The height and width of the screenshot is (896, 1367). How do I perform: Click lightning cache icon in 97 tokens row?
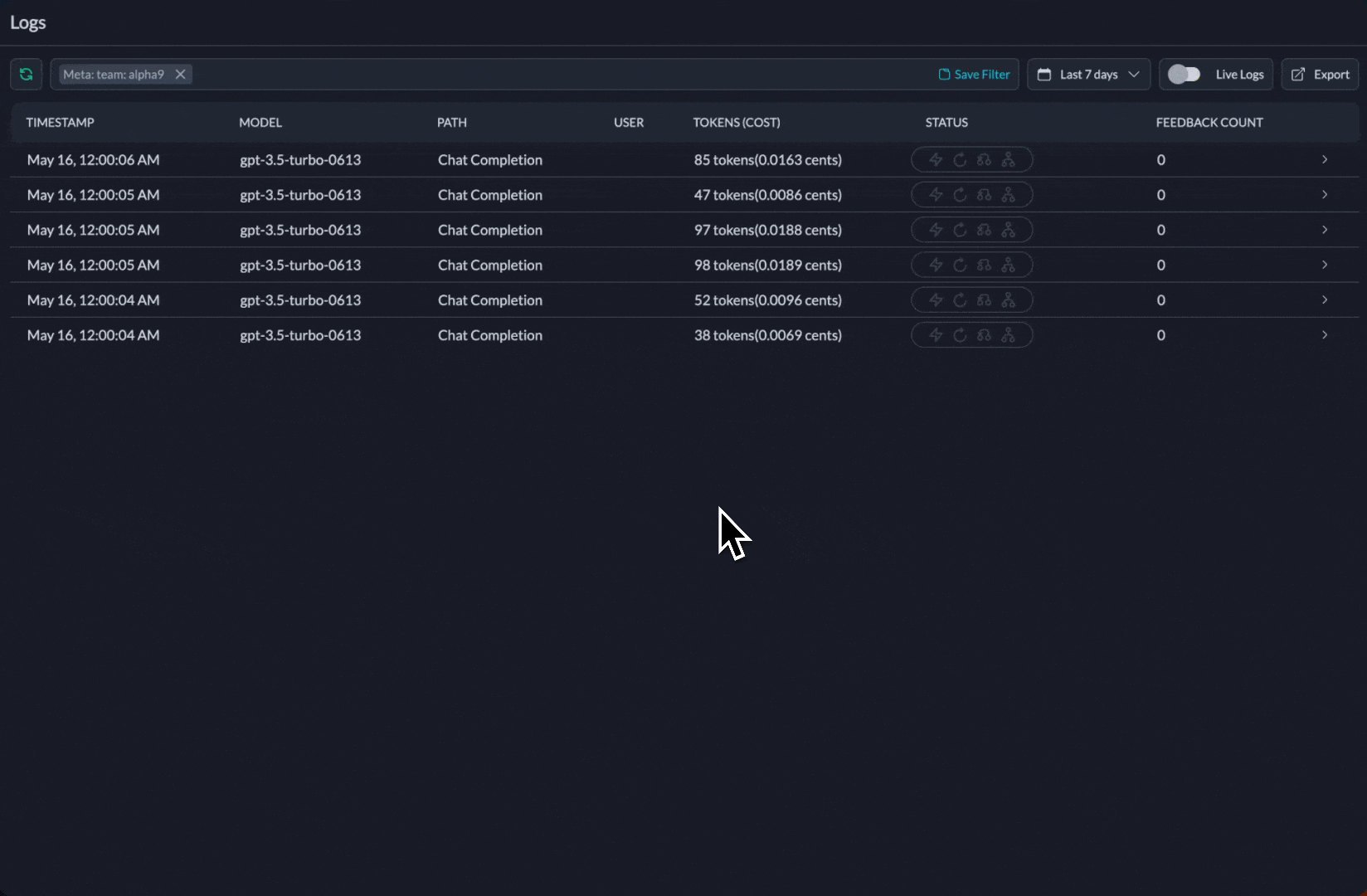(x=936, y=230)
